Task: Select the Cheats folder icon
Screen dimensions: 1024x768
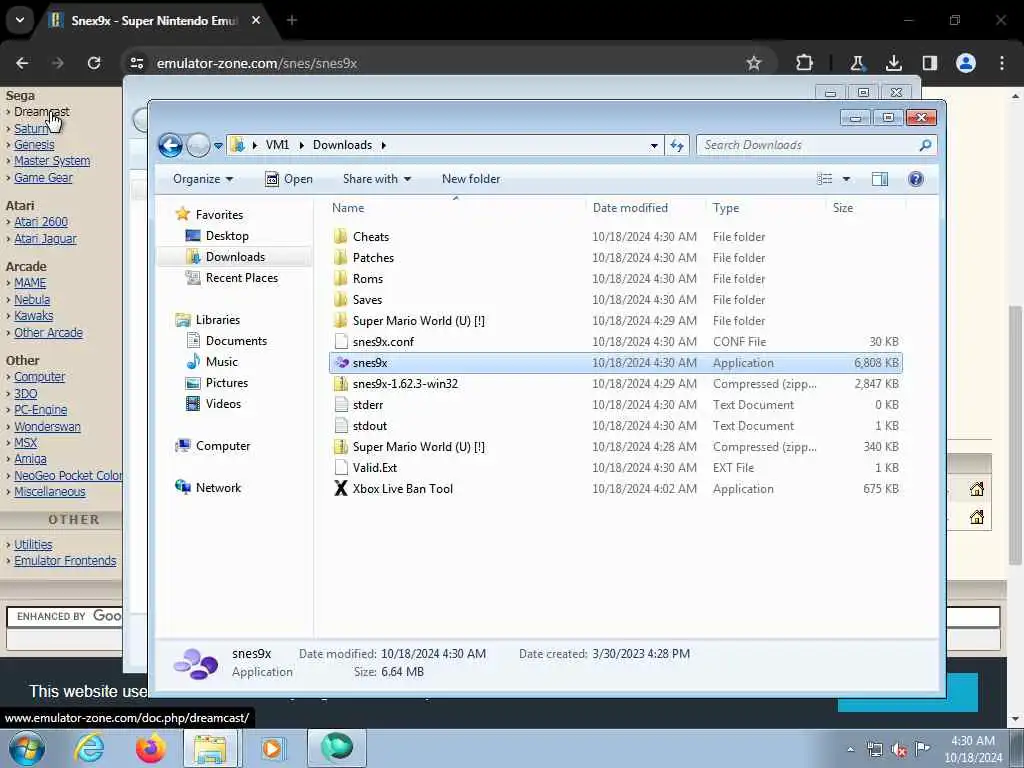Action: pos(340,236)
